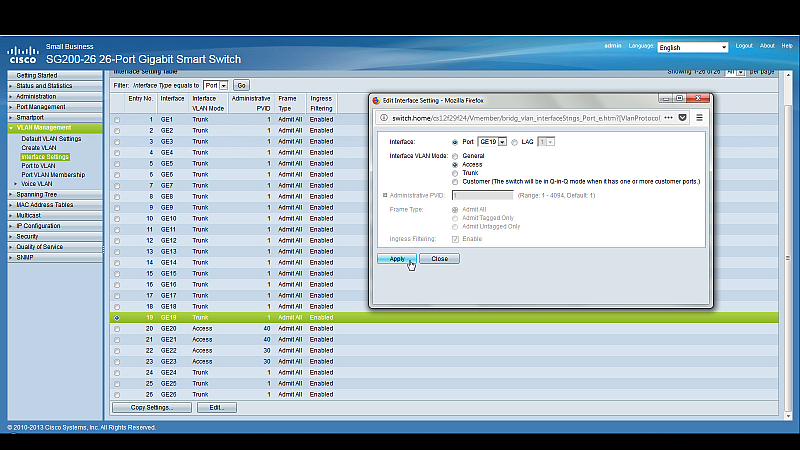Click the Firefox icon in popup title bar
The image size is (800, 450).
click(376, 99)
